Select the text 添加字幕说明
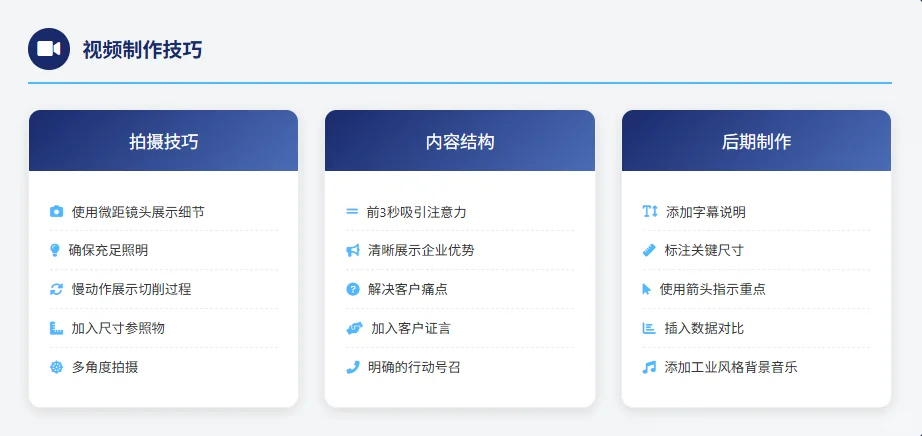The image size is (922, 436). (x=706, y=212)
